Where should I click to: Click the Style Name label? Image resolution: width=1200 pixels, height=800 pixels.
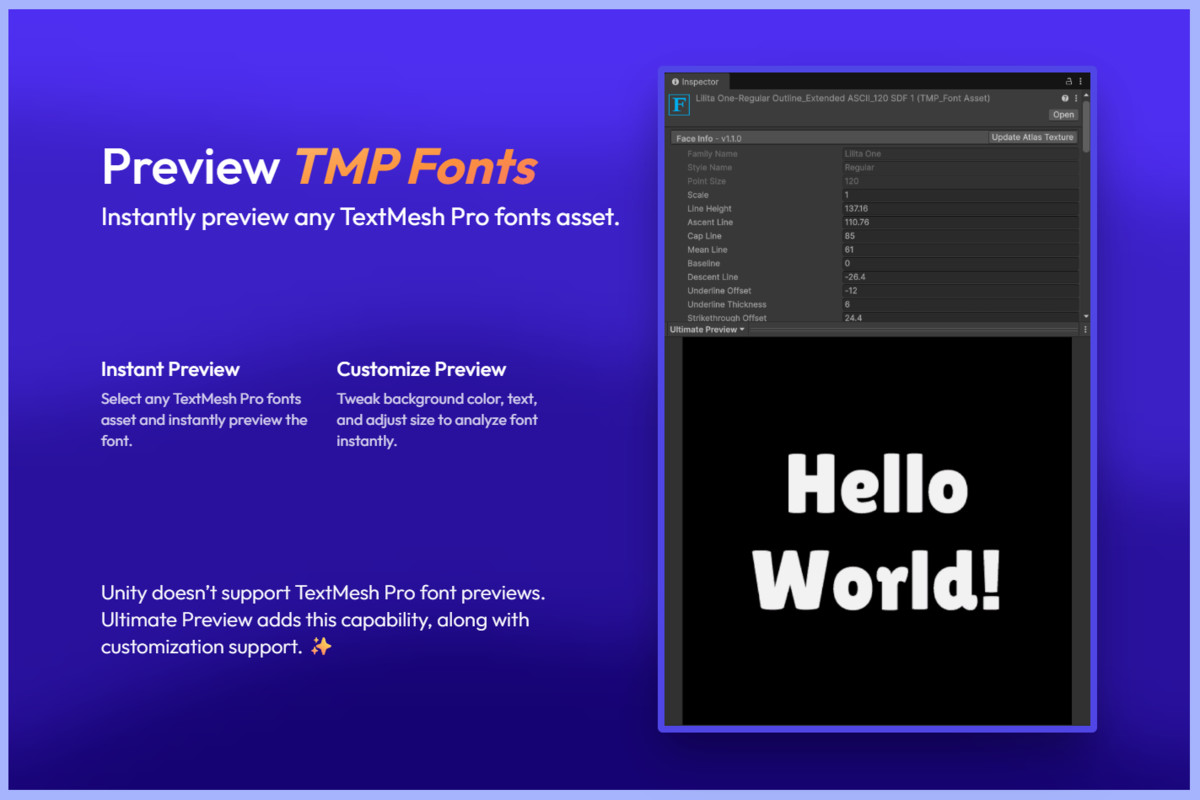coord(709,168)
